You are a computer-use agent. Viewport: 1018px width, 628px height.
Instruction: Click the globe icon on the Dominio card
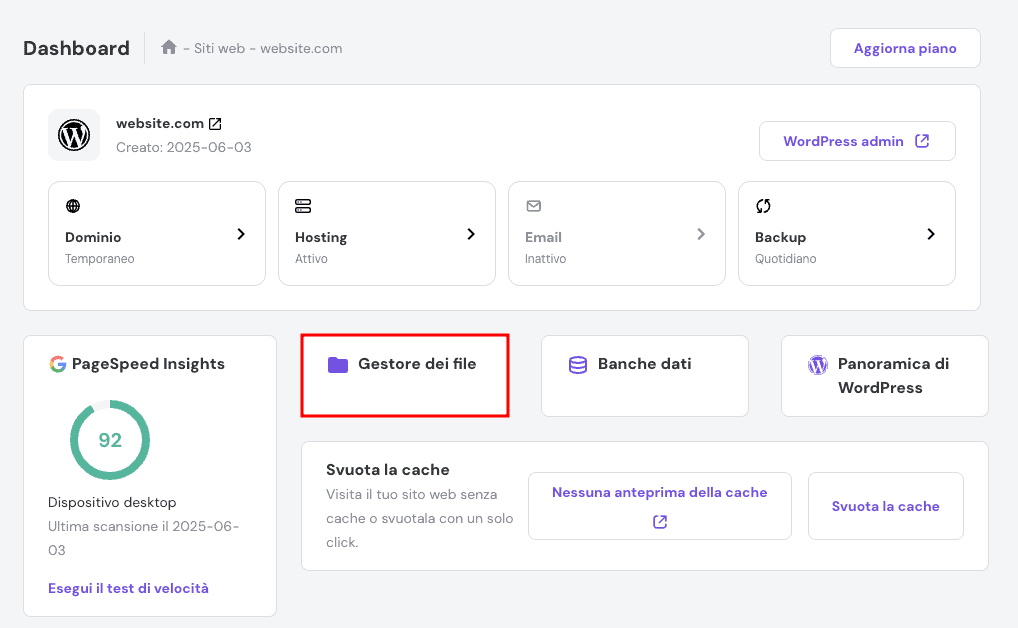(73, 206)
